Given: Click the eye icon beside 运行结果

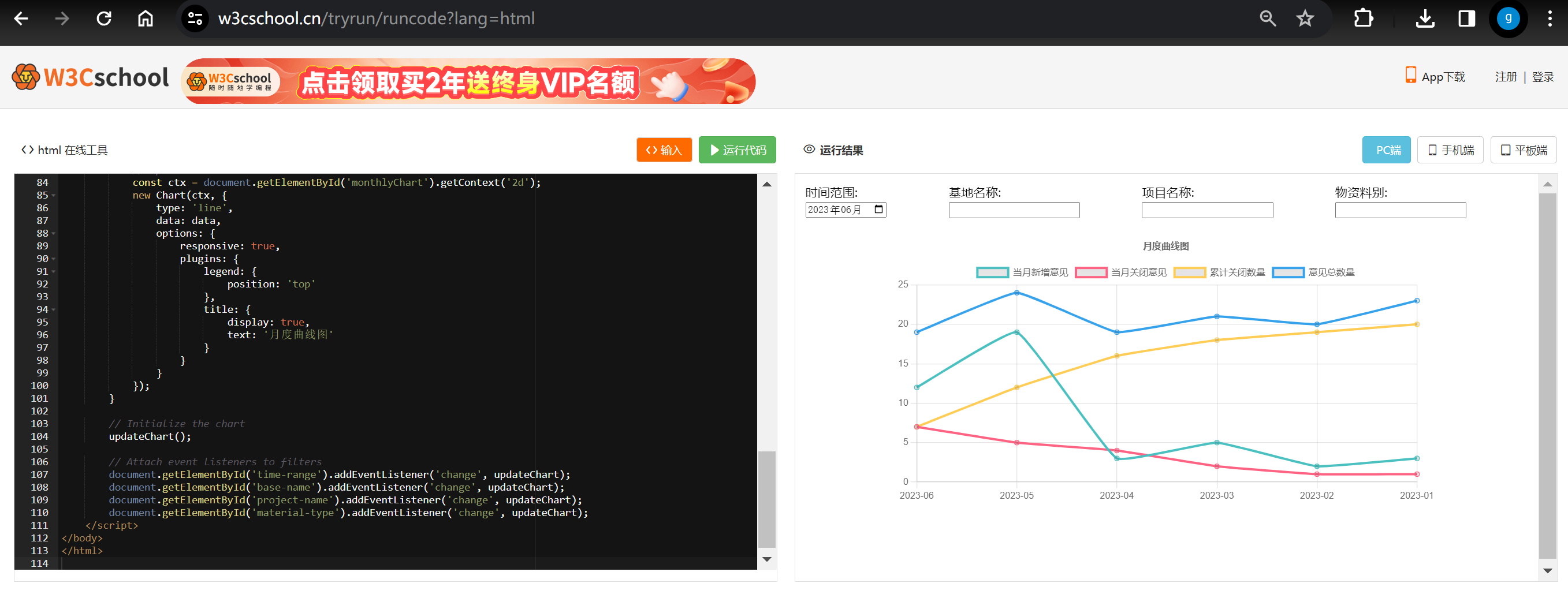Looking at the screenshot, I should [809, 149].
